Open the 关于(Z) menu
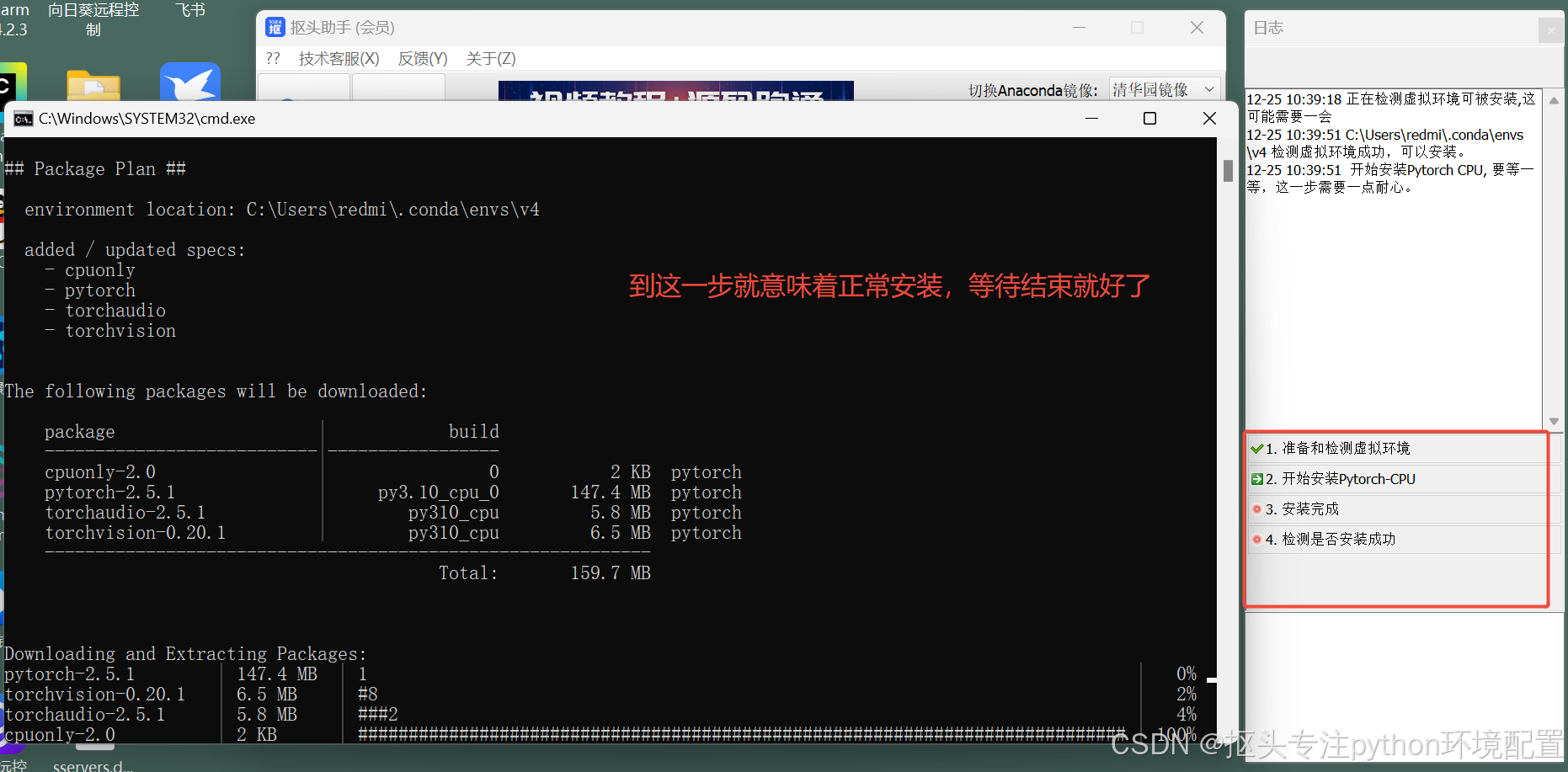This screenshot has width=1568, height=772. pyautogui.click(x=491, y=58)
